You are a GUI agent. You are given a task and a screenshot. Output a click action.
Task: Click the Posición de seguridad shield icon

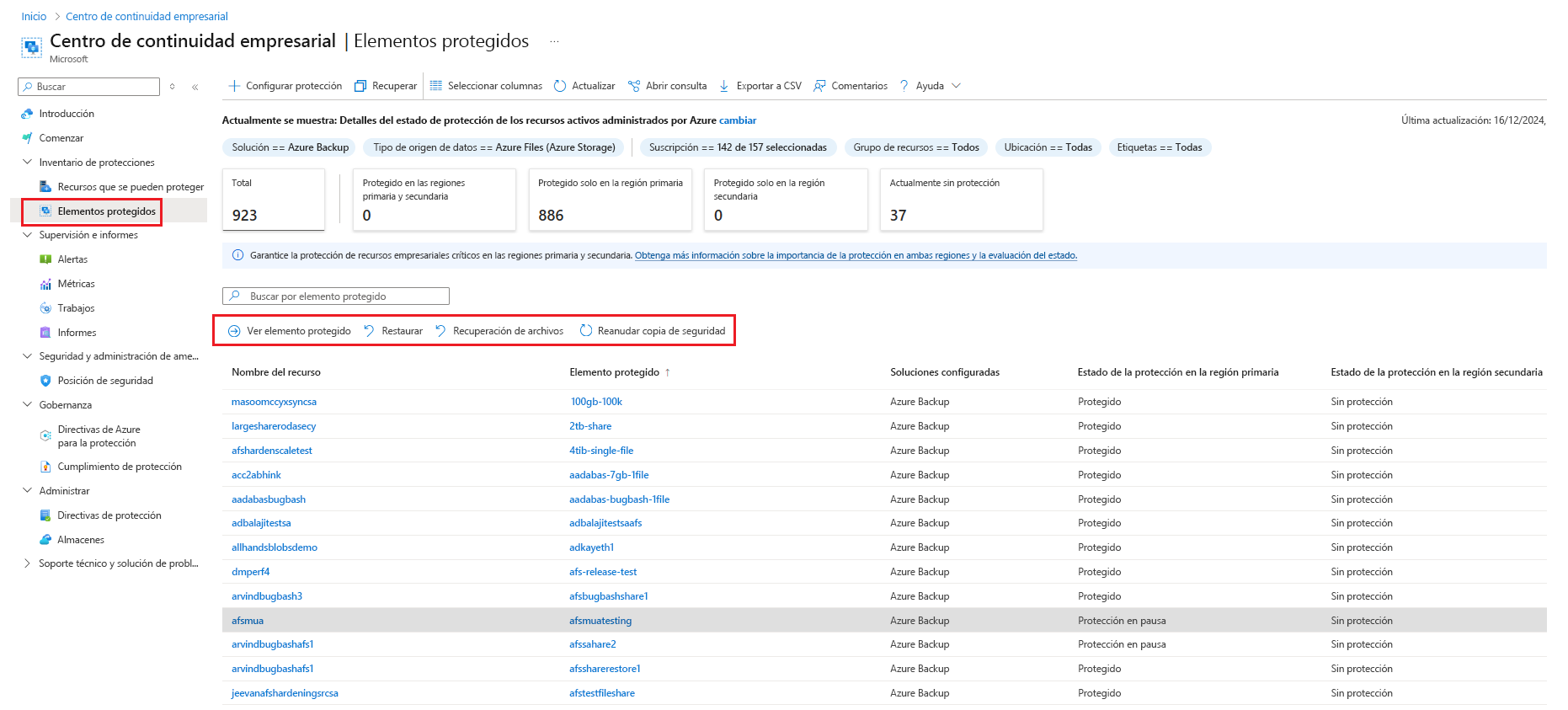coord(45,381)
